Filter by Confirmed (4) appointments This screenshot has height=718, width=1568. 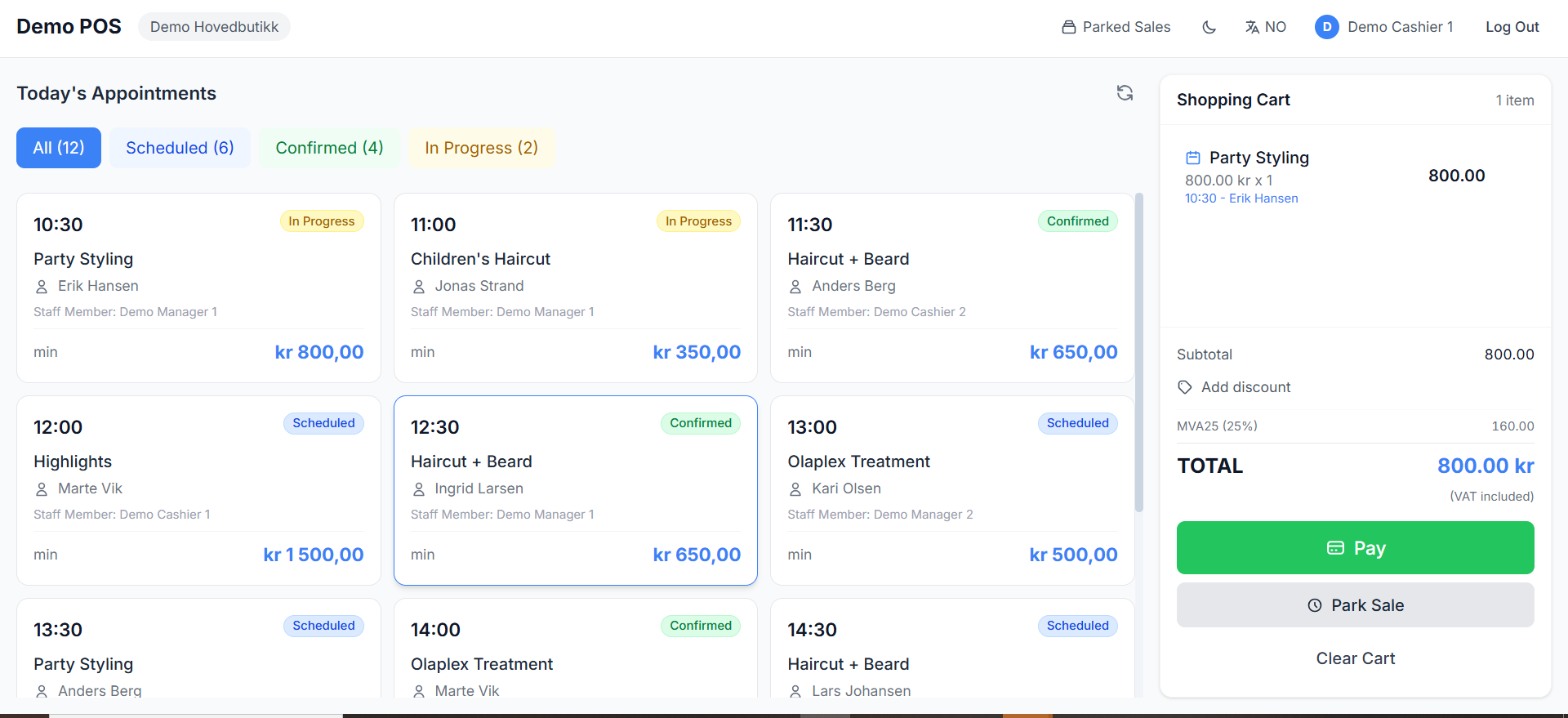tap(329, 148)
